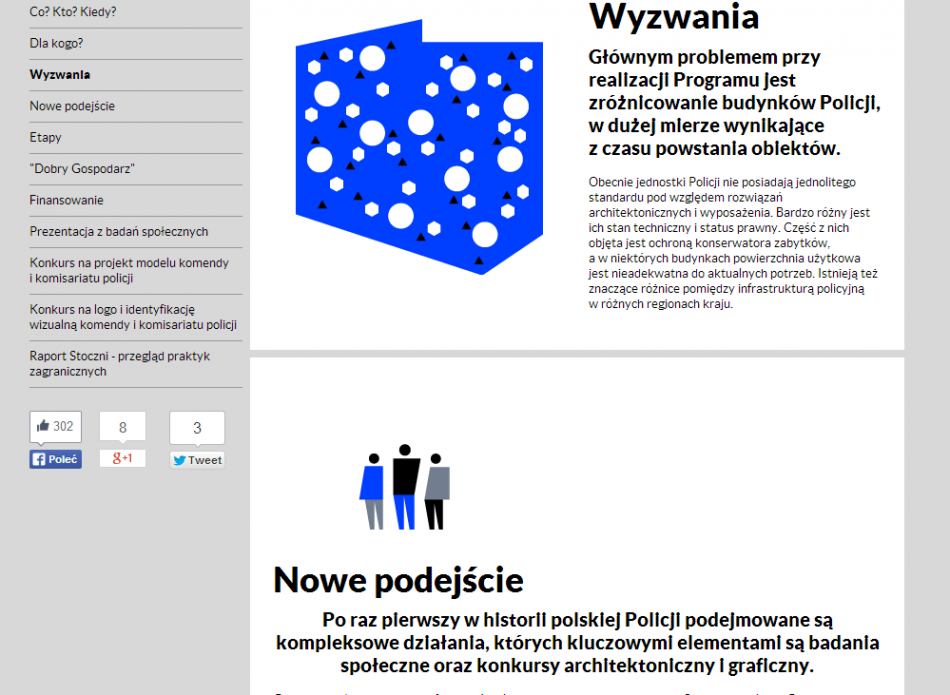Go to the Finansowanie section
Screen dimensions: 950x695
coord(66,200)
